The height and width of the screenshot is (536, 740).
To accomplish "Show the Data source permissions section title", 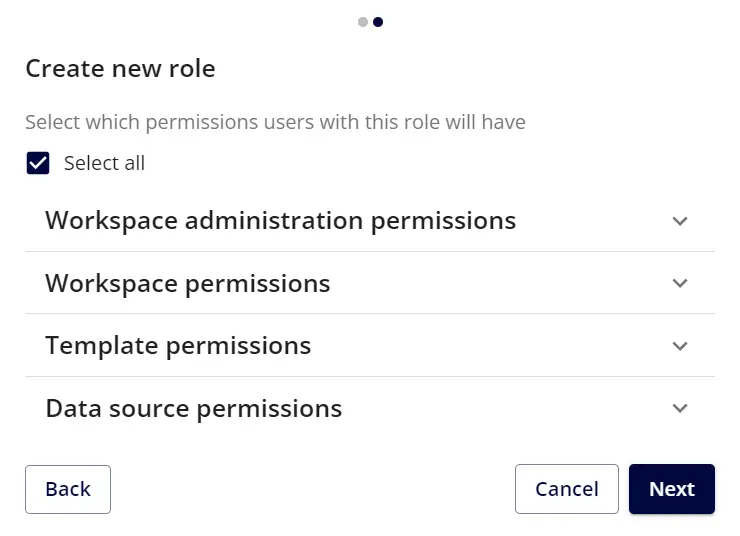I will [x=193, y=408].
